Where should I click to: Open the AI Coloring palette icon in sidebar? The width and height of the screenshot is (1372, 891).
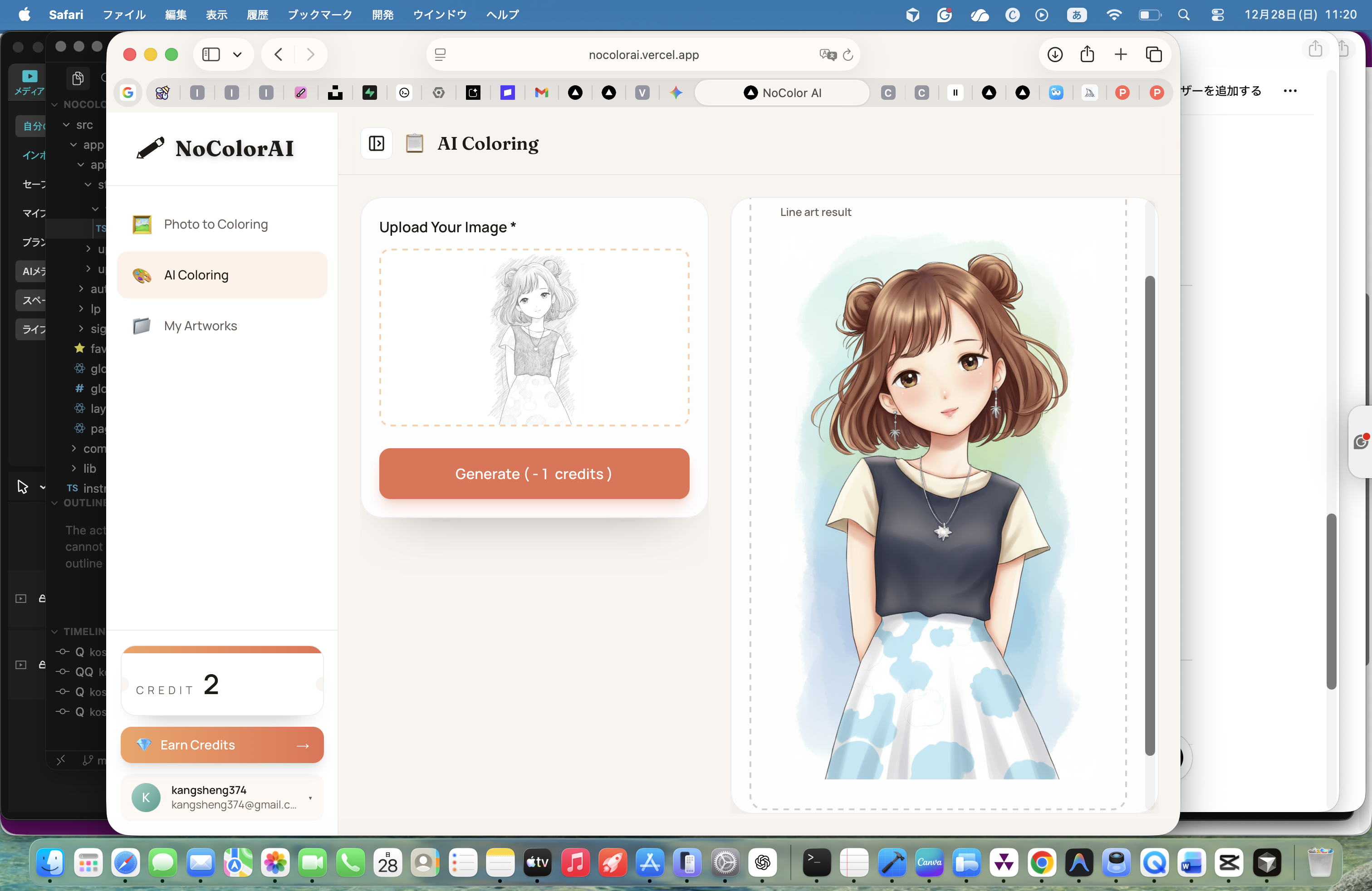(141, 275)
